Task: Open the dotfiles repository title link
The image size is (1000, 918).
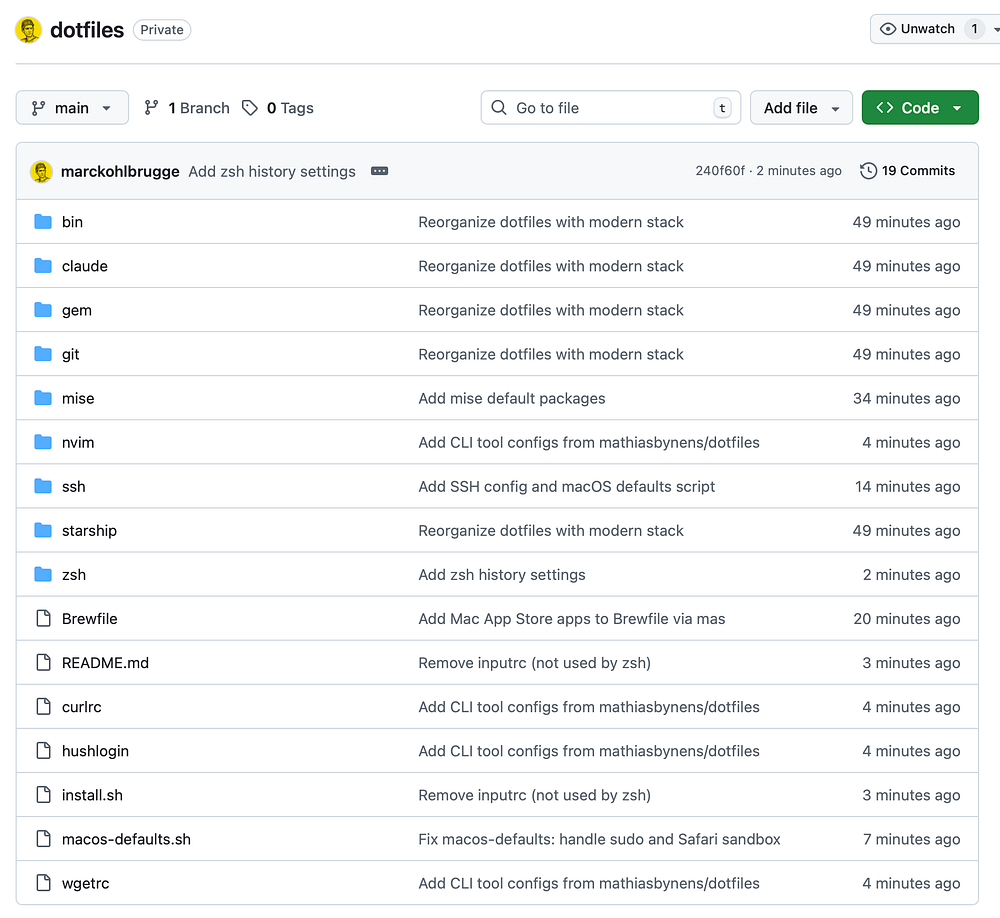Action: [x=87, y=30]
